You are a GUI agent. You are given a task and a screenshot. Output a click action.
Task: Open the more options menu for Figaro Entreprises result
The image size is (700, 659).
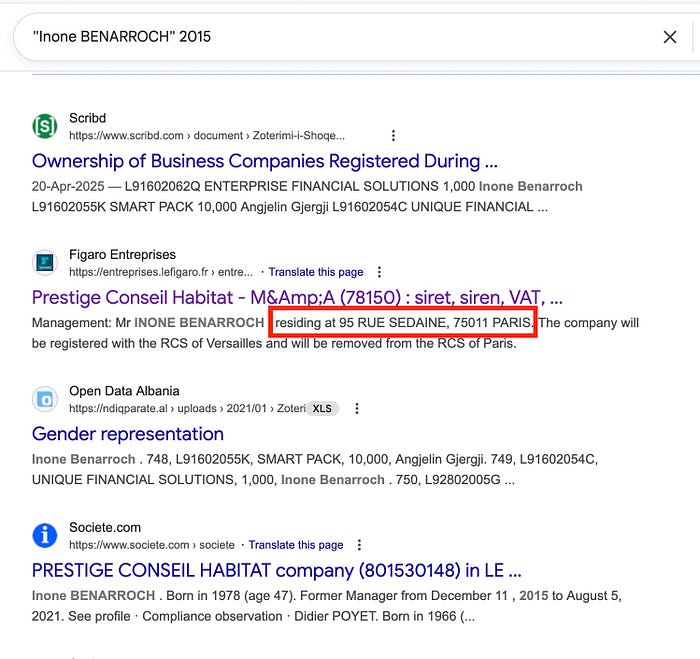click(x=379, y=272)
